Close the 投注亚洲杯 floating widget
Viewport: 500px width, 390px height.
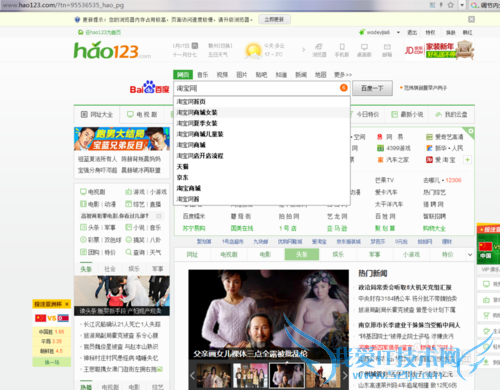click(x=67, y=304)
